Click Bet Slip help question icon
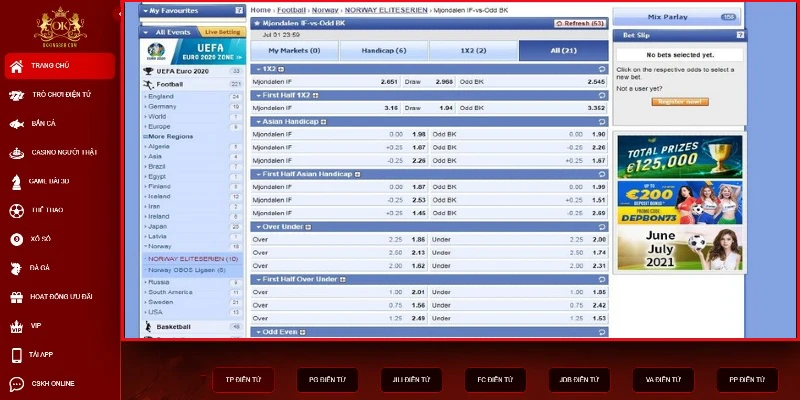This screenshot has height=400, width=800. pyautogui.click(x=740, y=35)
